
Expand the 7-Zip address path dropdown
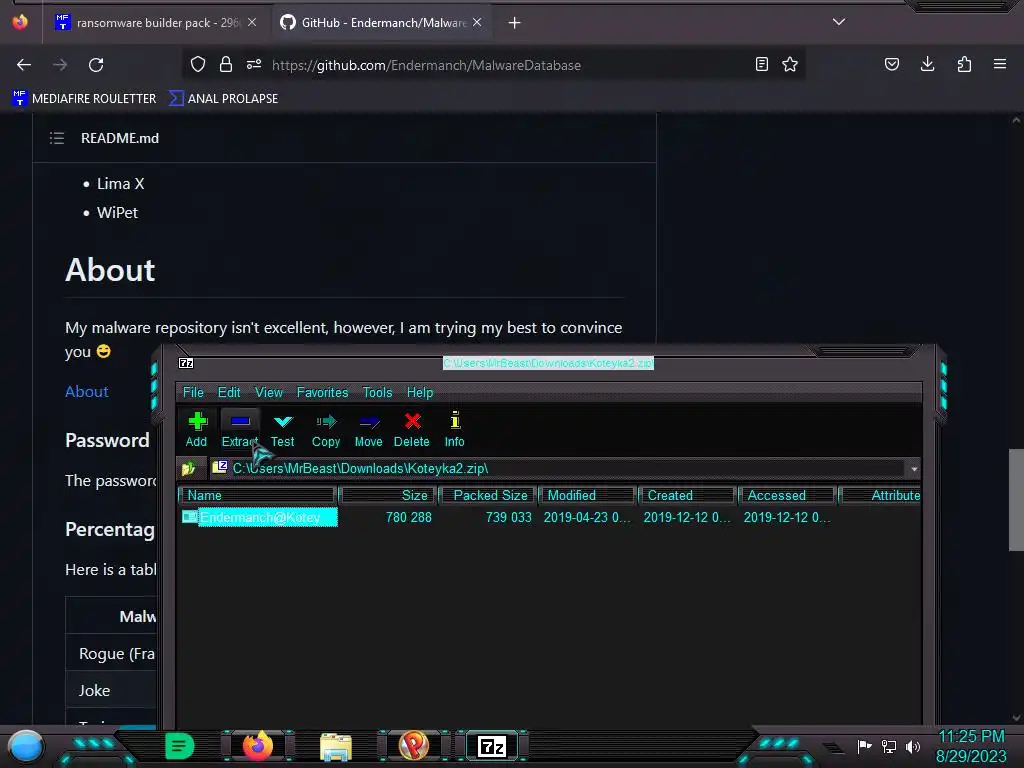(914, 469)
